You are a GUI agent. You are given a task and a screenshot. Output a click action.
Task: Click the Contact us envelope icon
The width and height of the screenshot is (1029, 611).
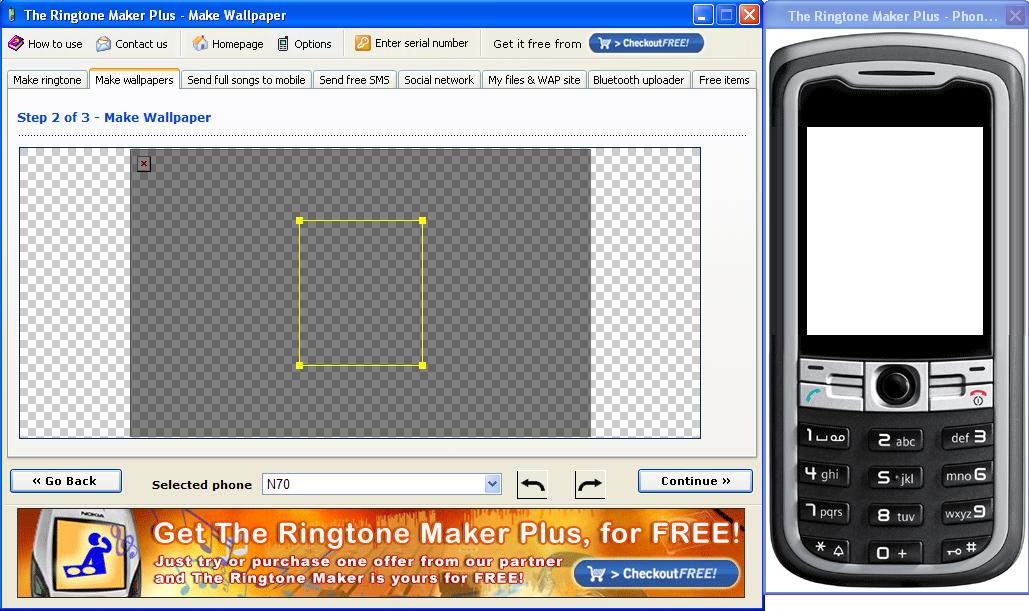[103, 44]
